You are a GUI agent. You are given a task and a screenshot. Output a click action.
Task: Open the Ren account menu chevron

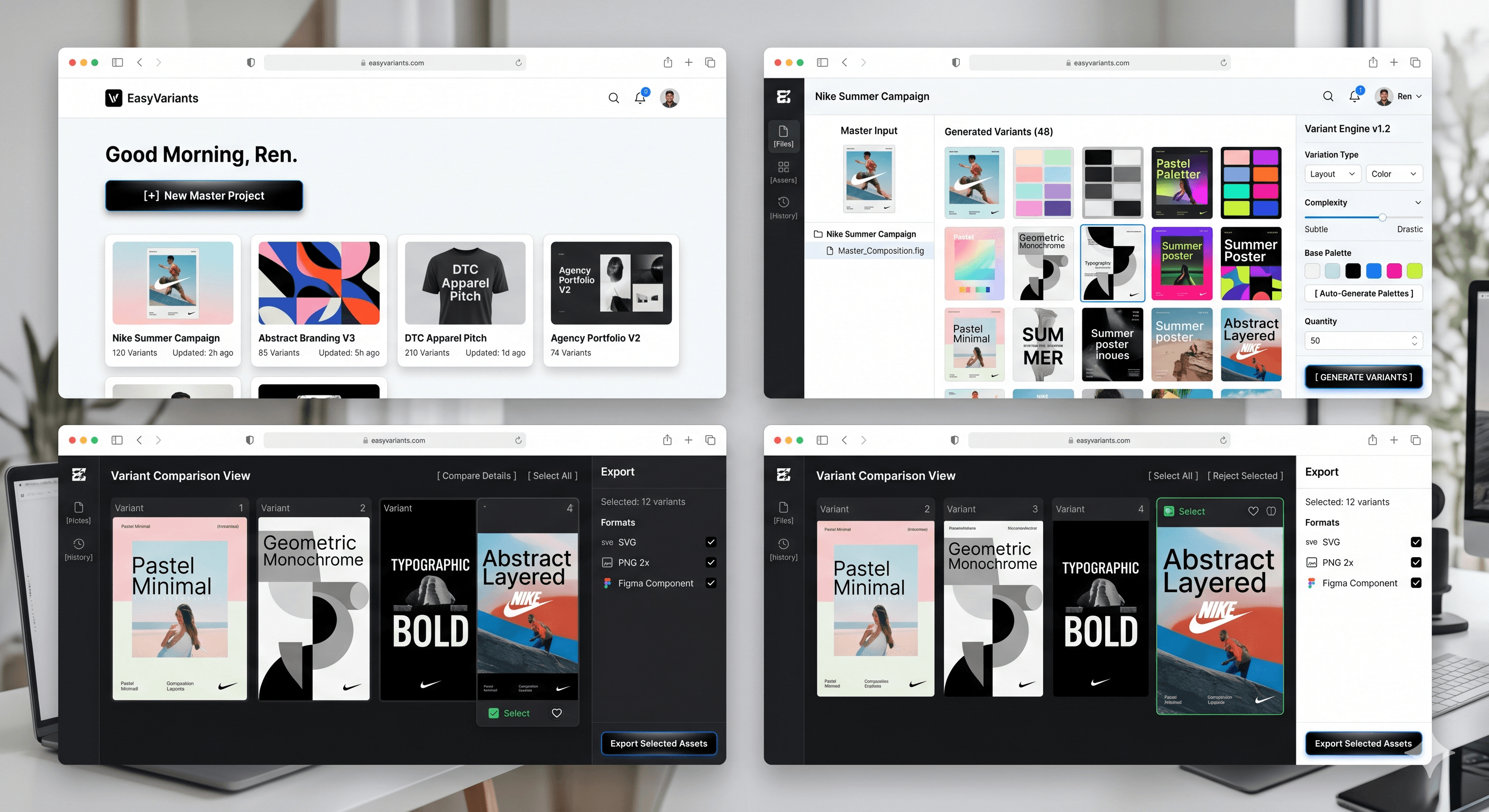click(1419, 97)
